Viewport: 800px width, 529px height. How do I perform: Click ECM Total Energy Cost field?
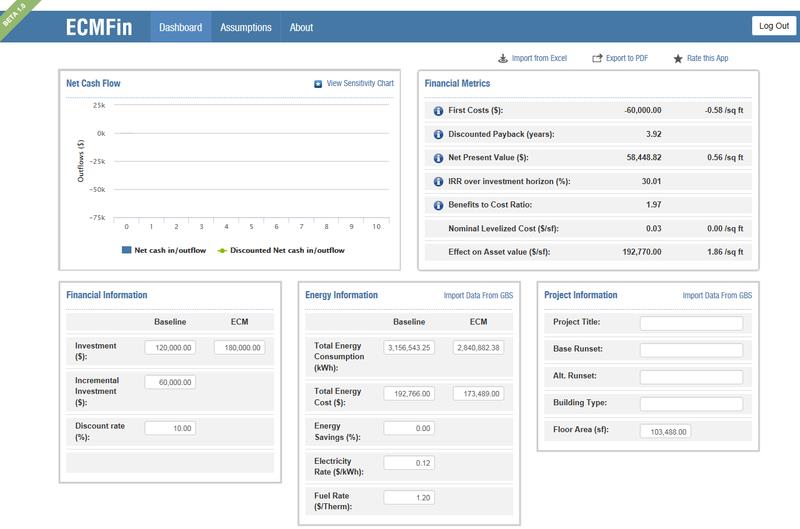[x=479, y=393]
